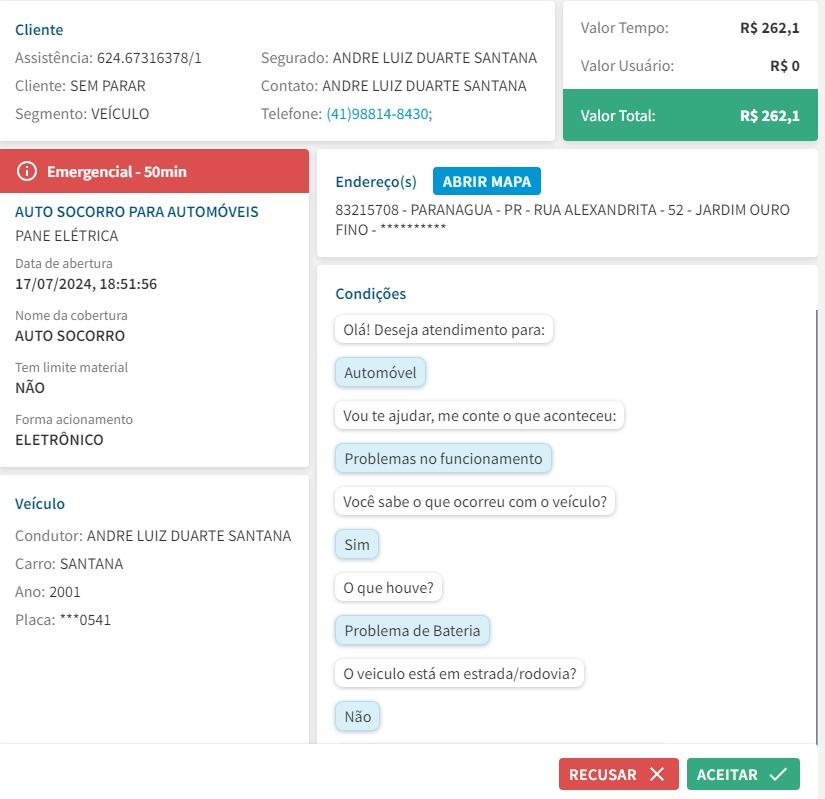This screenshot has height=799, width=825.
Task: Click the address text under Endereço(s)
Action: (x=563, y=220)
